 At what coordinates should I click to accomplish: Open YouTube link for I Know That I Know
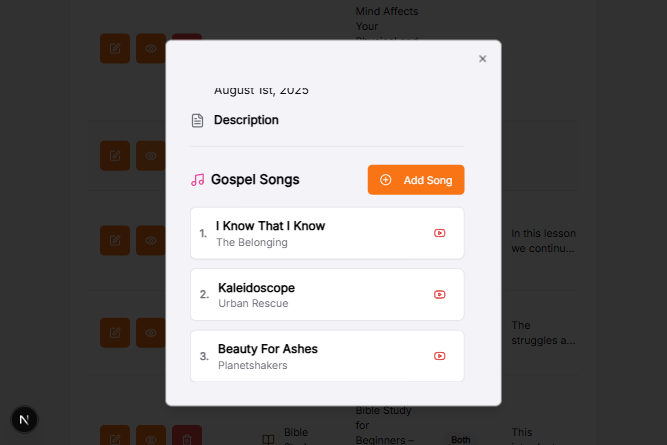(x=439, y=233)
